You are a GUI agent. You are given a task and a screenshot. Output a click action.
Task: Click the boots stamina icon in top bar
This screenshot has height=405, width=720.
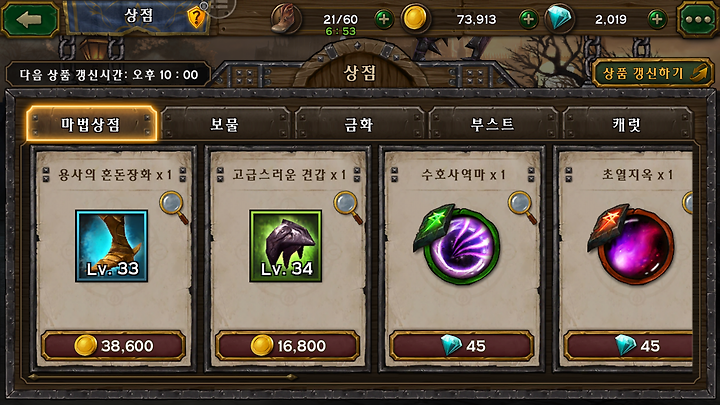pyautogui.click(x=285, y=19)
